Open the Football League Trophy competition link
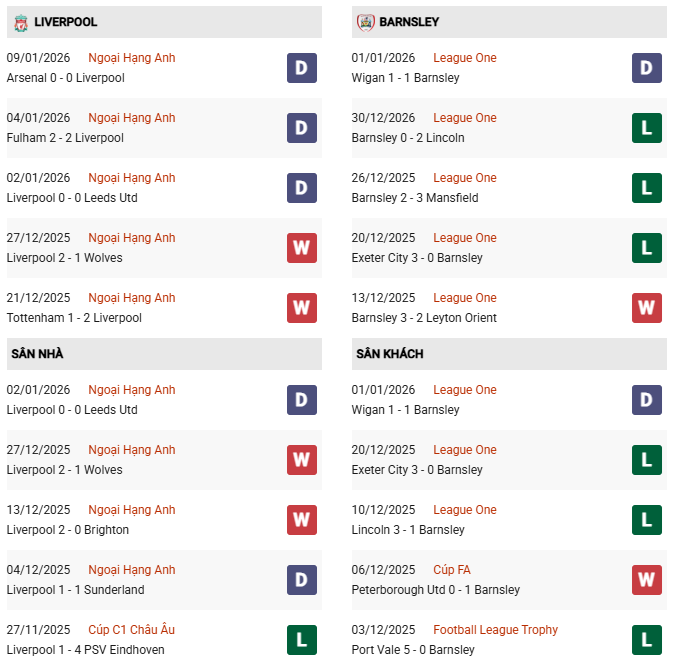 coord(495,630)
